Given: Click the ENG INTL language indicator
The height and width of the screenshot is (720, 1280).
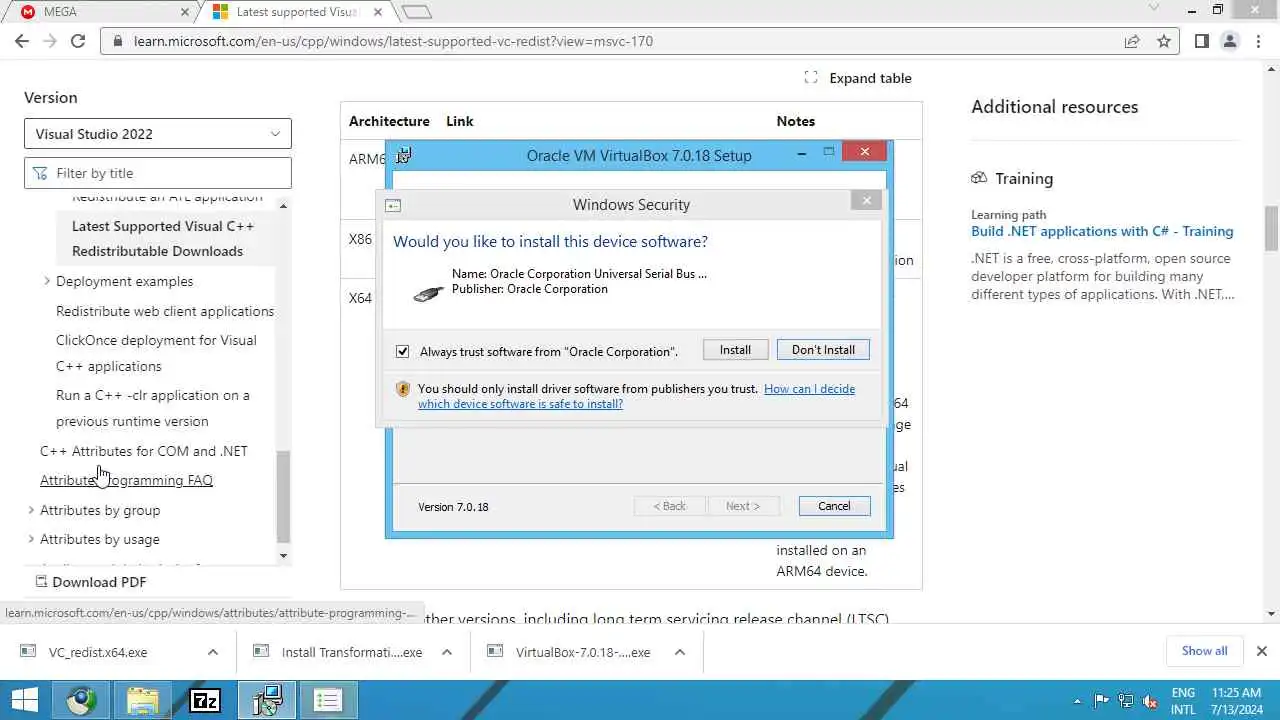Looking at the screenshot, I should pyautogui.click(x=1184, y=700).
